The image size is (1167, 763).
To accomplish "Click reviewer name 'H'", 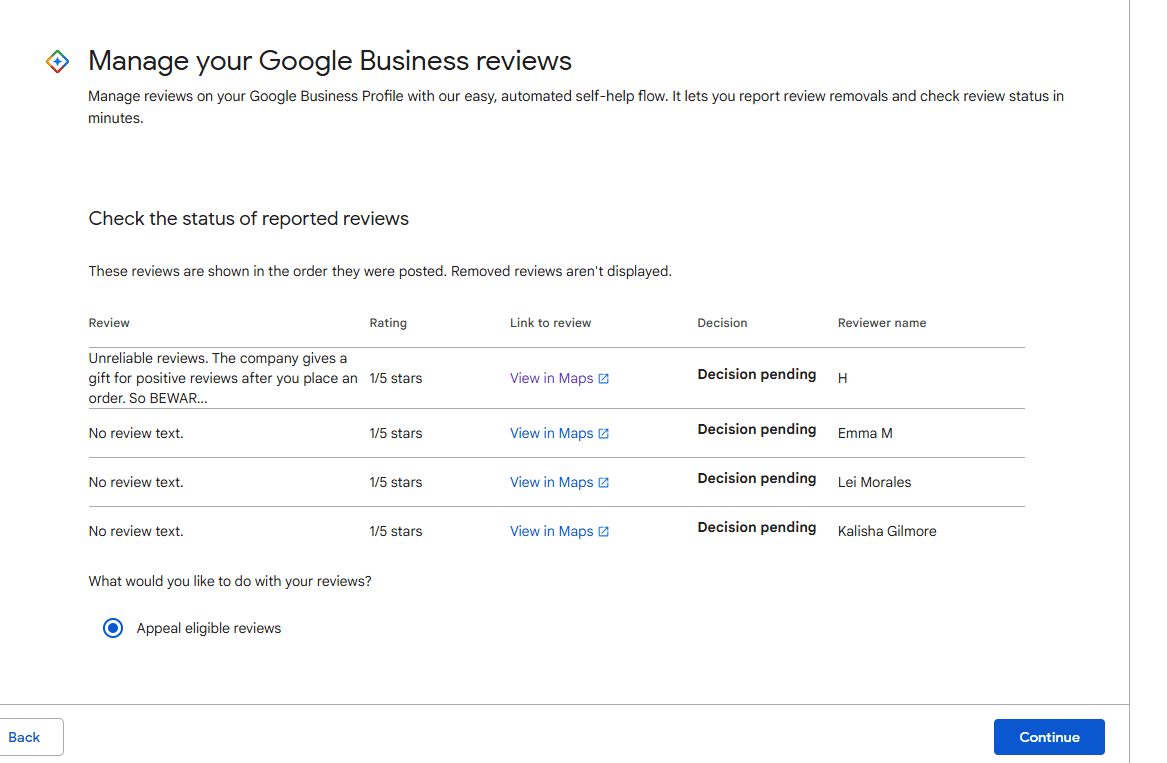I will tap(843, 378).
